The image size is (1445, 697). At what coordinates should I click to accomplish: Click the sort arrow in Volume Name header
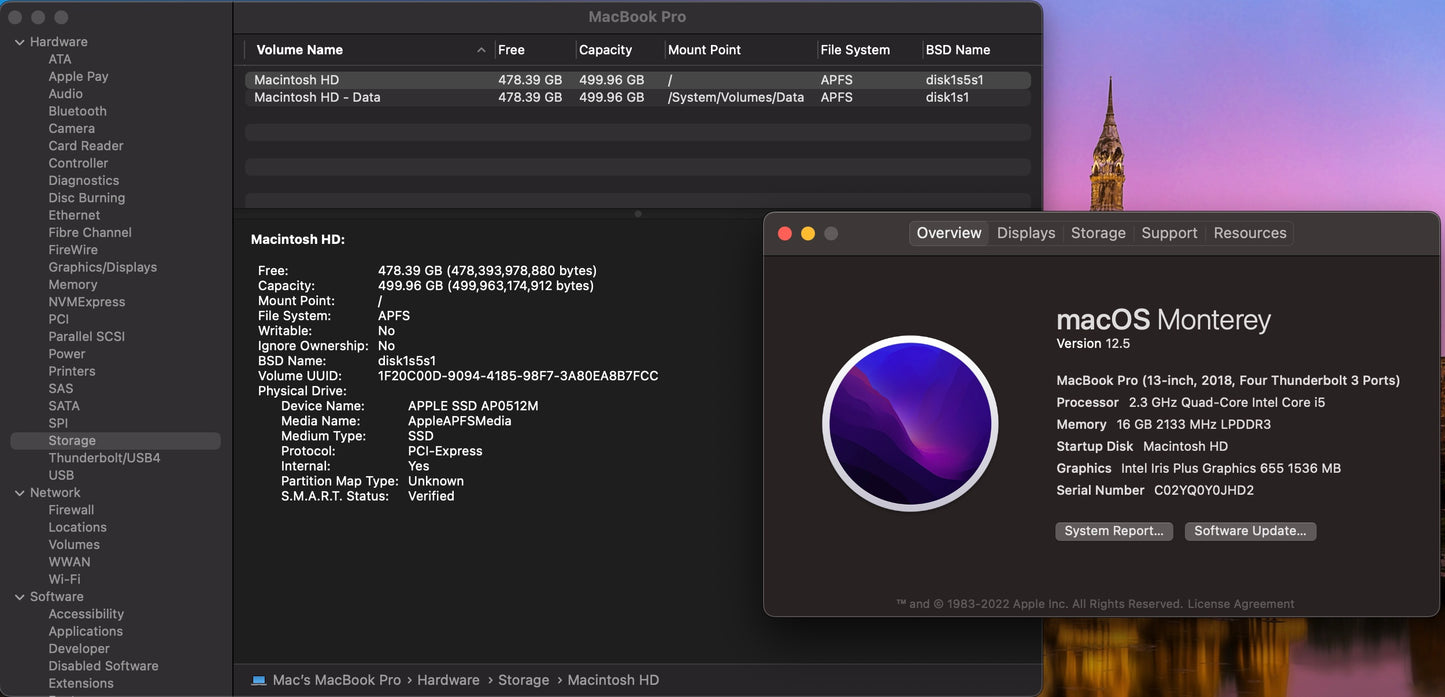[481, 49]
